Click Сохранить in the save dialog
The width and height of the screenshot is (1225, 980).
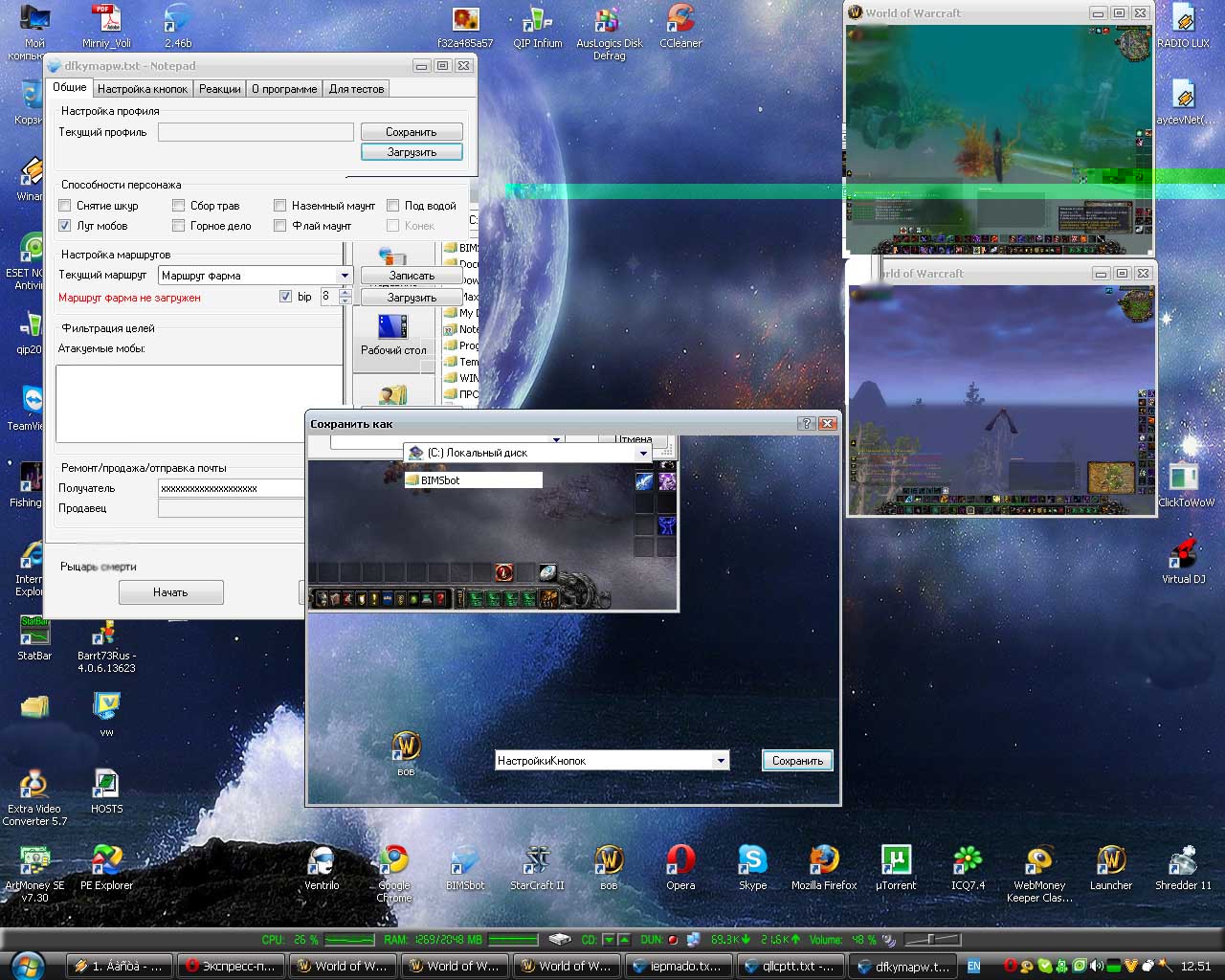[x=797, y=761]
